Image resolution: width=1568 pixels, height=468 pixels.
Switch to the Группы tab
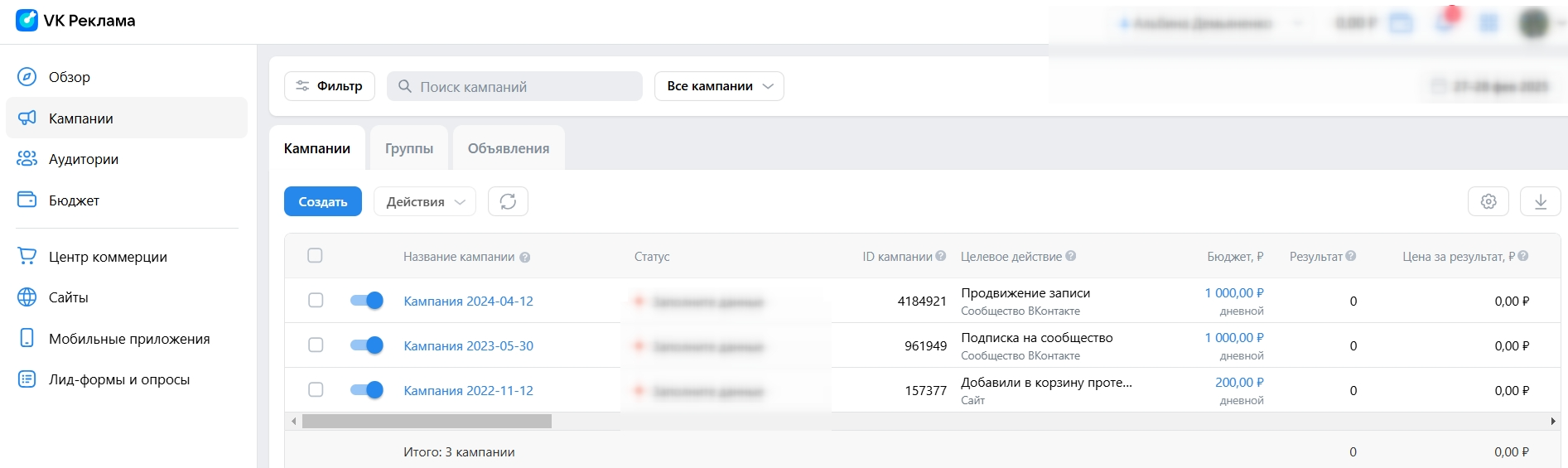[x=409, y=148]
